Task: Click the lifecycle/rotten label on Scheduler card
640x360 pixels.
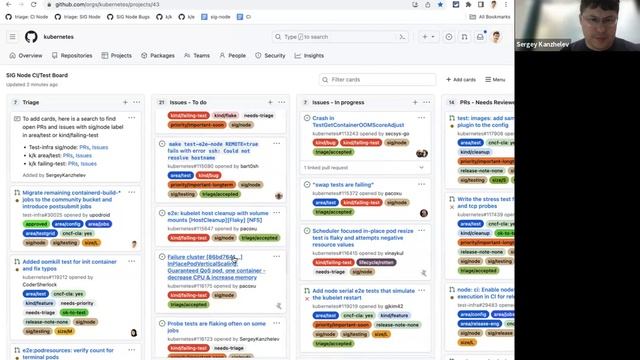Action: 376,262
